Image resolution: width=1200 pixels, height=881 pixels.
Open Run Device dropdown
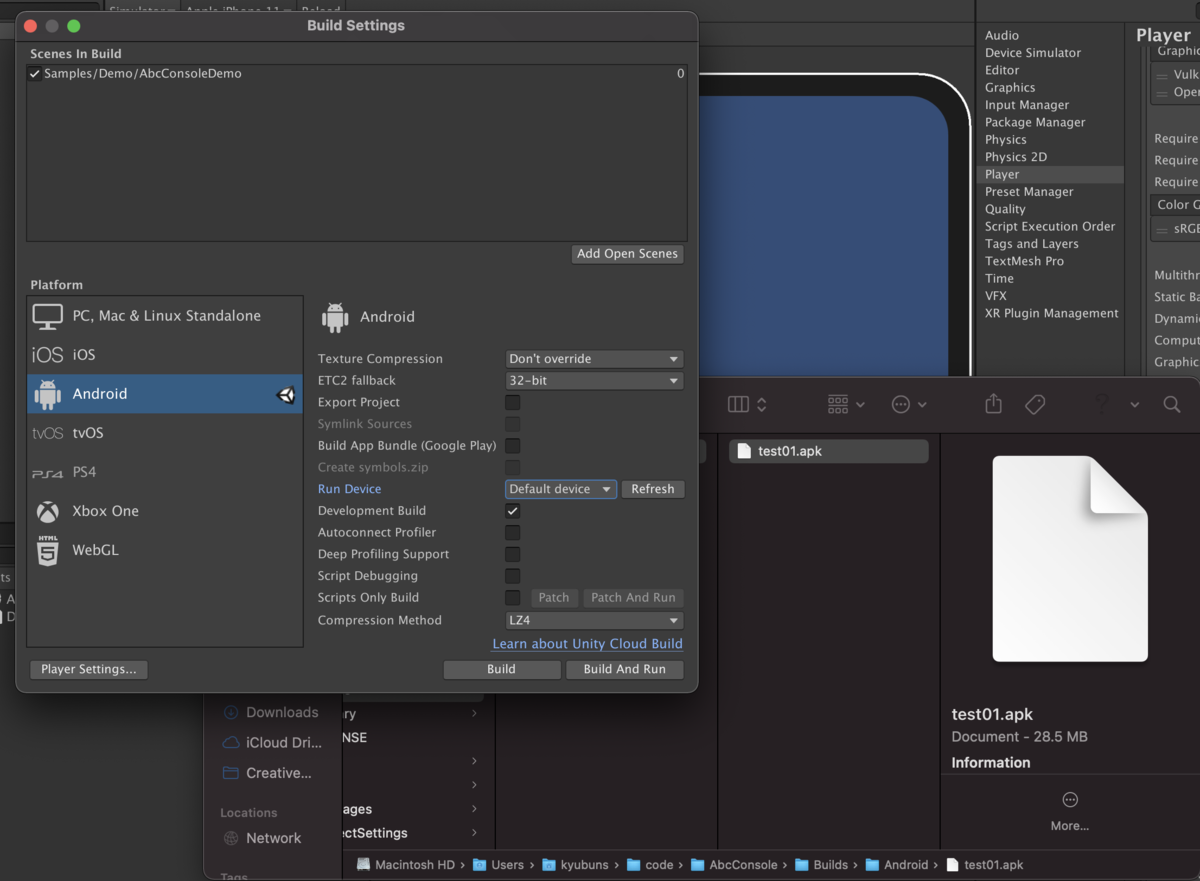[561, 489]
